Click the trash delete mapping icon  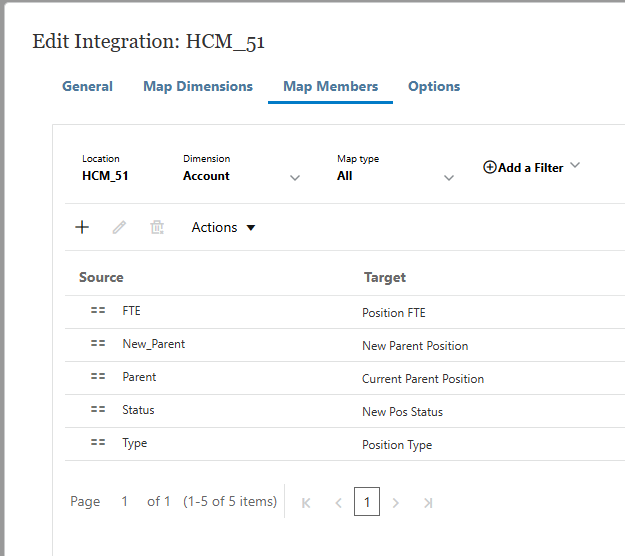pyautogui.click(x=157, y=227)
